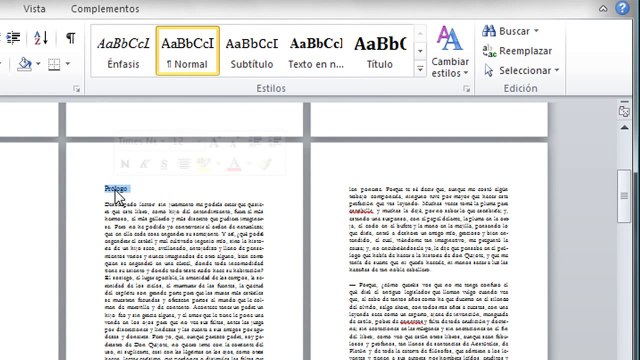The image size is (640, 360).
Task: Toggle show paragraph marks (¶)
Action: [x=71, y=38]
